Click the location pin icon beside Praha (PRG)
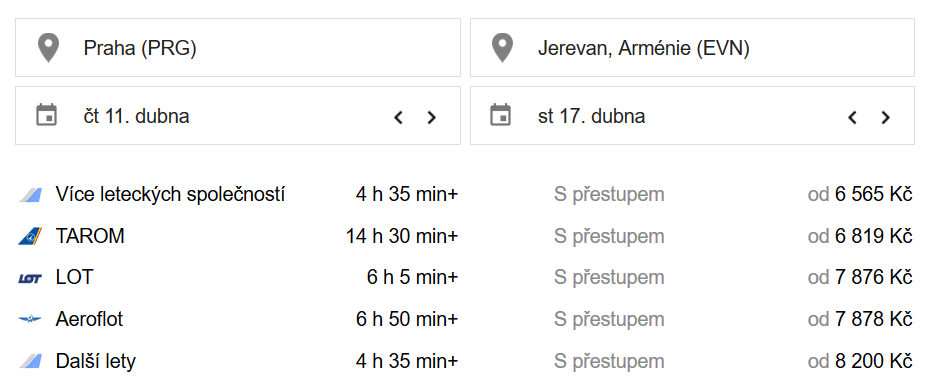The width and height of the screenshot is (928, 392). 48,48
